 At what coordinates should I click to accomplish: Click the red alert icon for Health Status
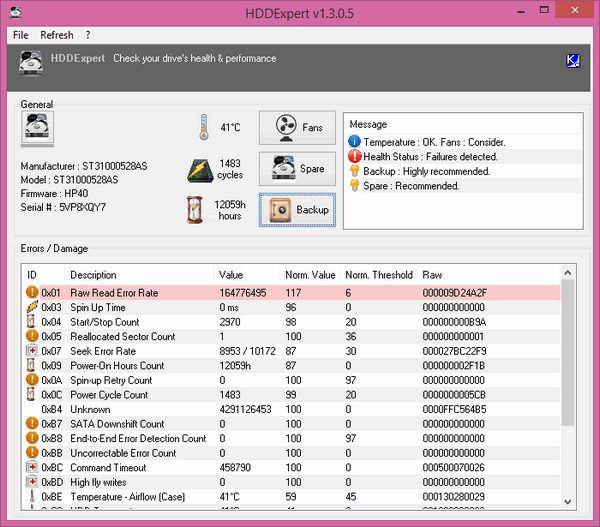coord(354,156)
